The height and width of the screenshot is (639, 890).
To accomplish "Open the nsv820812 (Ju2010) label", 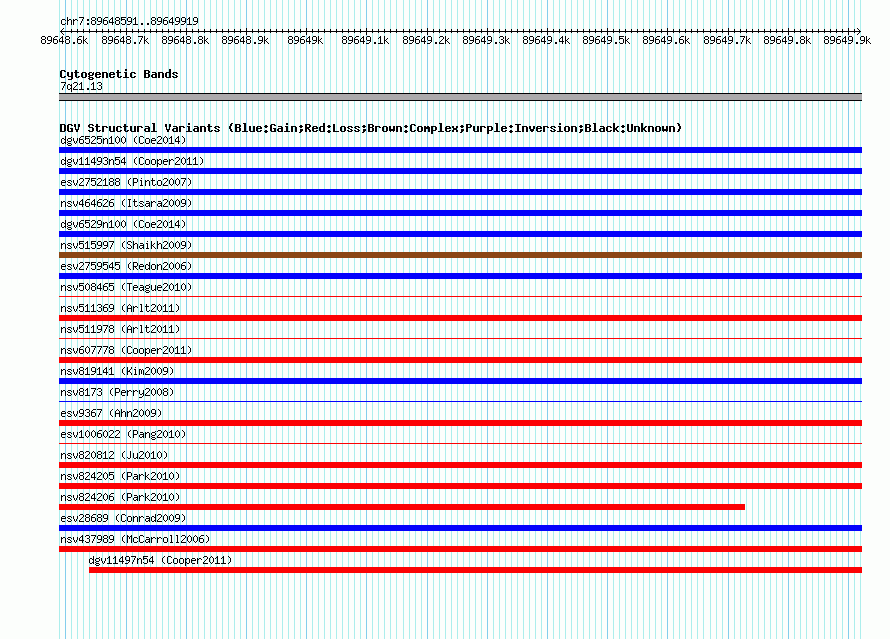I will pos(114,455).
